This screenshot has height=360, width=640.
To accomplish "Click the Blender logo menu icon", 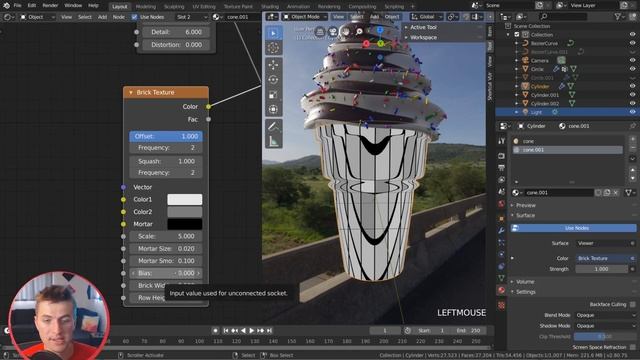I will 6,6.
